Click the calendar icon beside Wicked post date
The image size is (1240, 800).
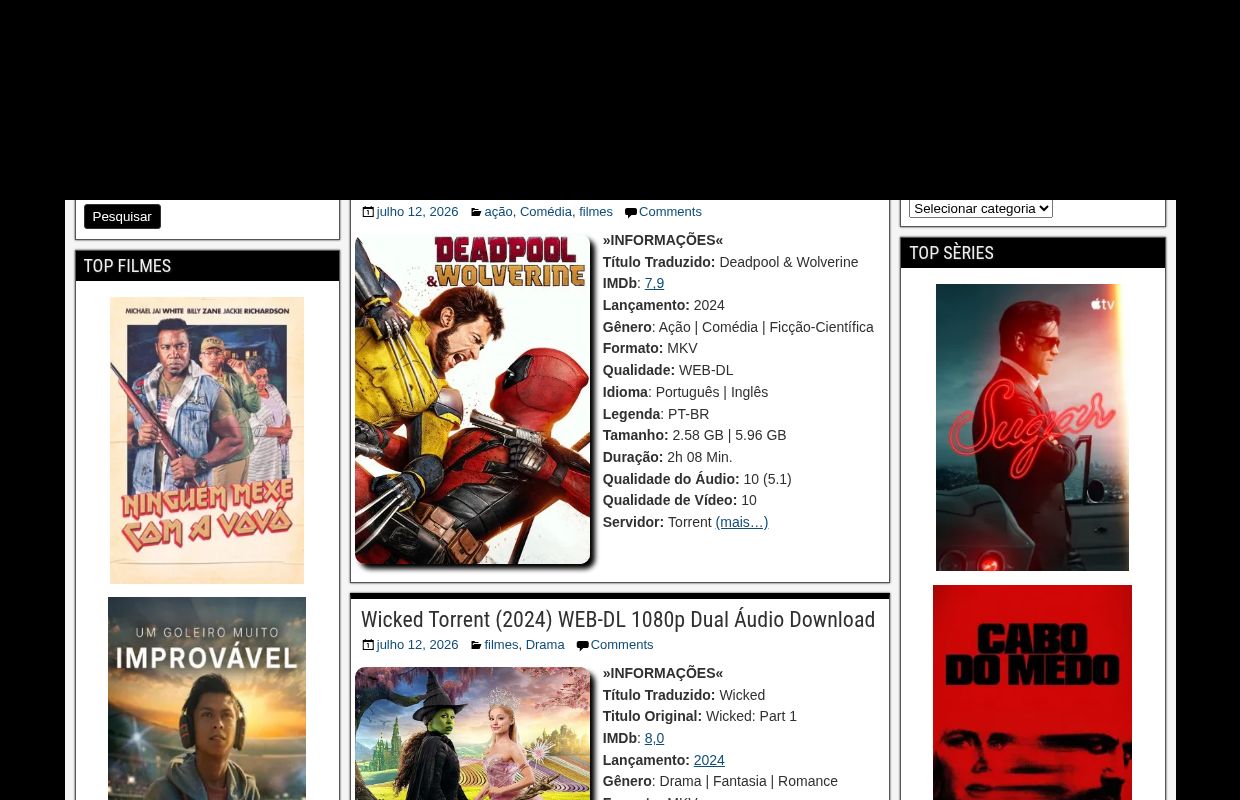tap(368, 645)
